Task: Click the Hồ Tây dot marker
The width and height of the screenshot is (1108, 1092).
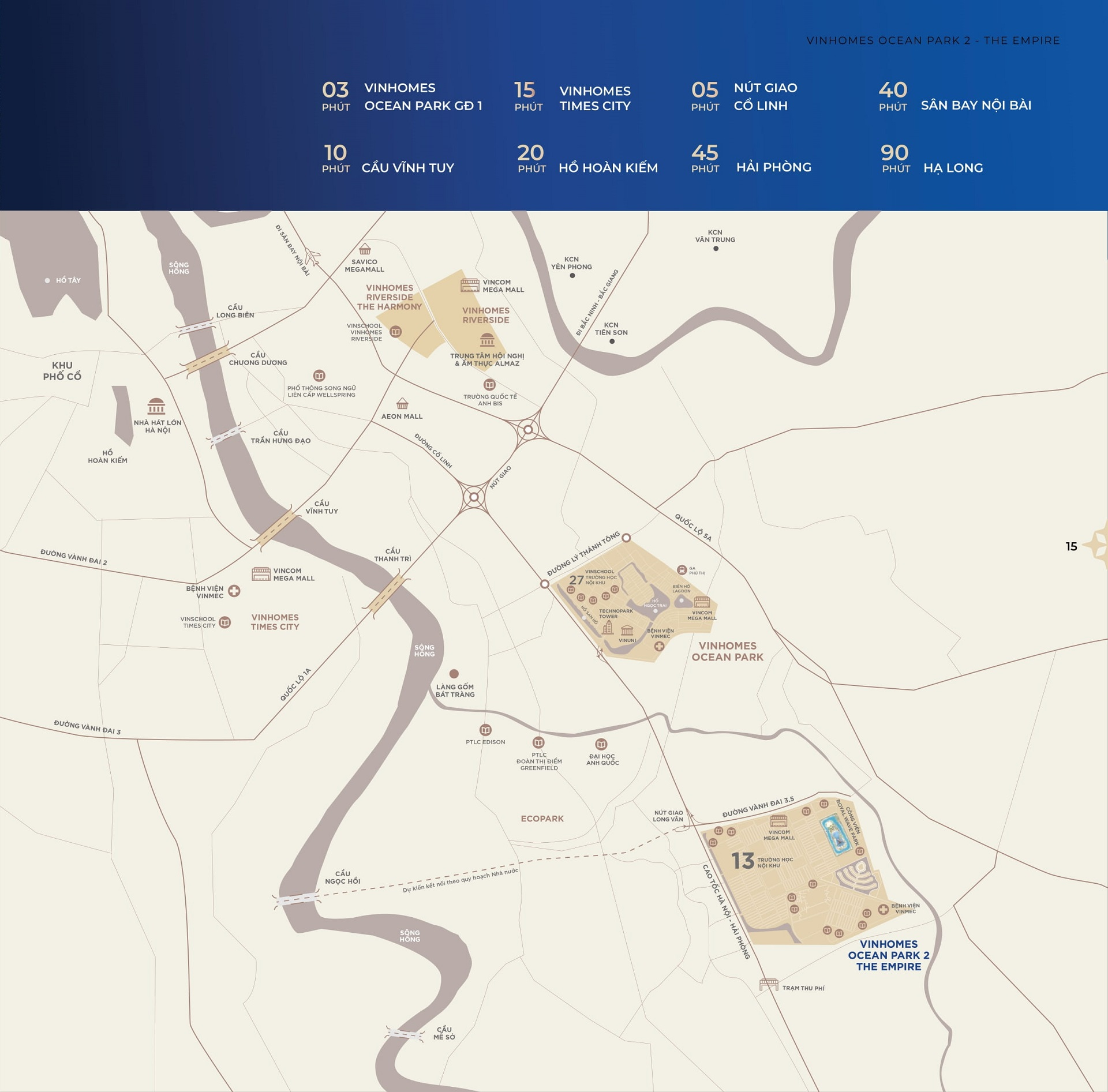Action: tap(47, 280)
